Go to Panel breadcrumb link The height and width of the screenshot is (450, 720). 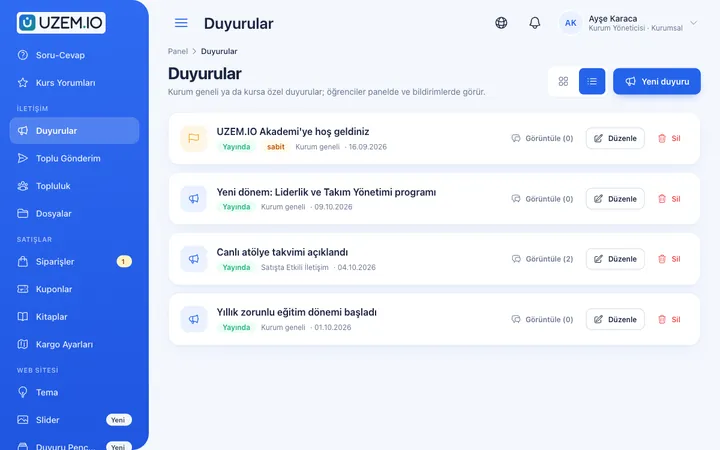[x=178, y=51]
